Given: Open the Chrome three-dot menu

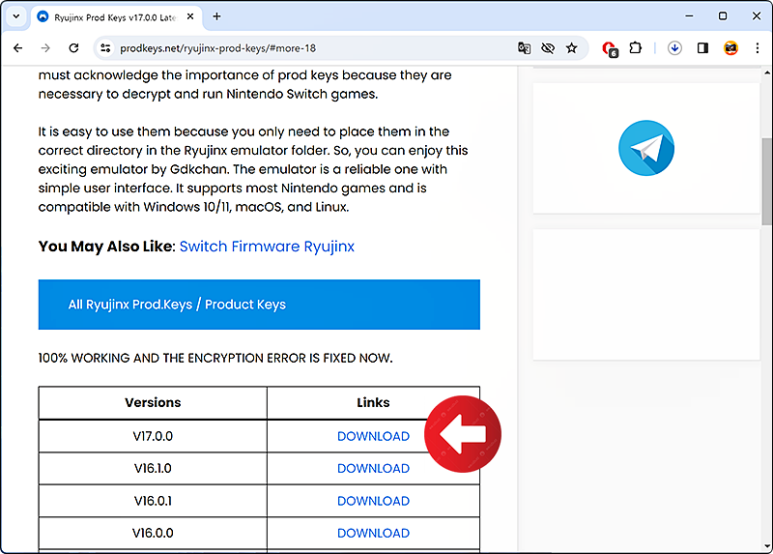Looking at the screenshot, I should [758, 48].
